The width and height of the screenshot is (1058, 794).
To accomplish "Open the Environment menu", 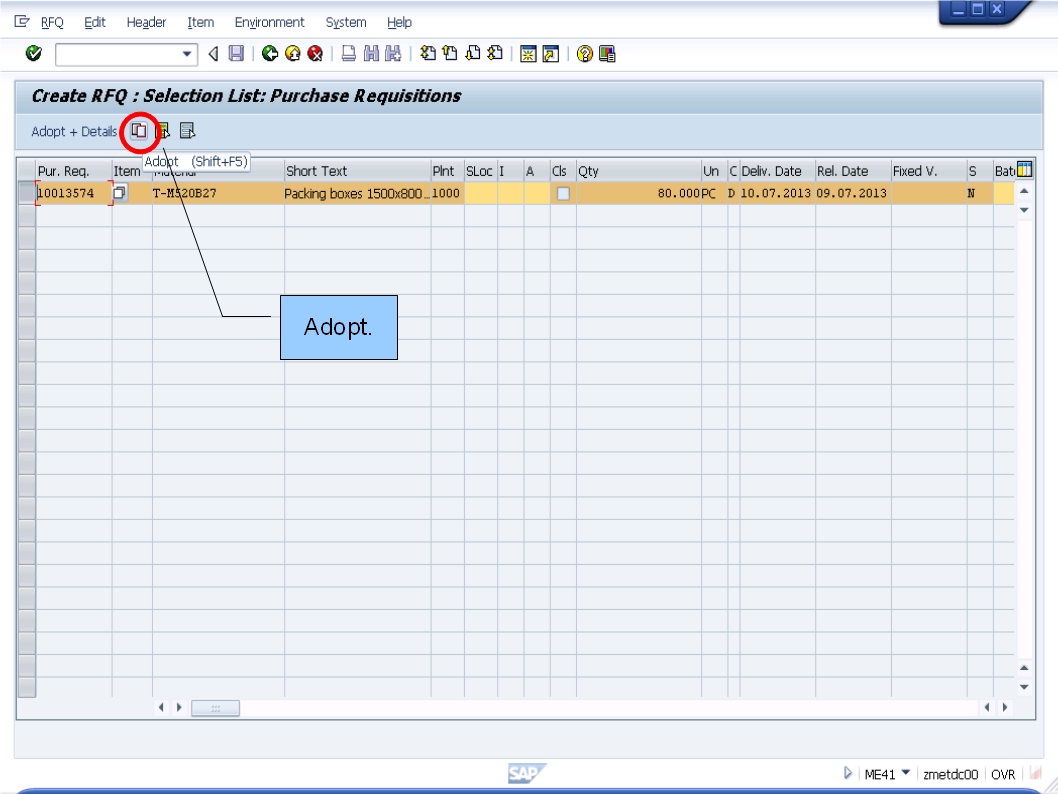I will click(x=270, y=22).
